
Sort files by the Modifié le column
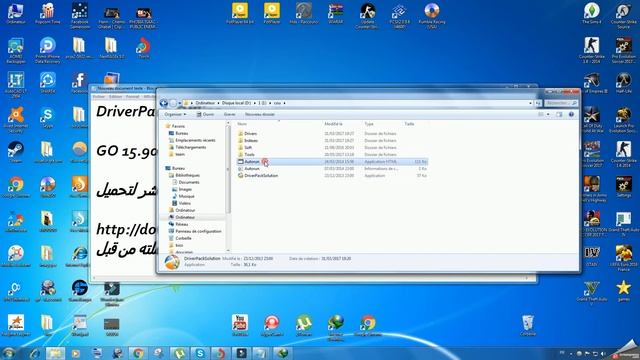tap(333, 124)
